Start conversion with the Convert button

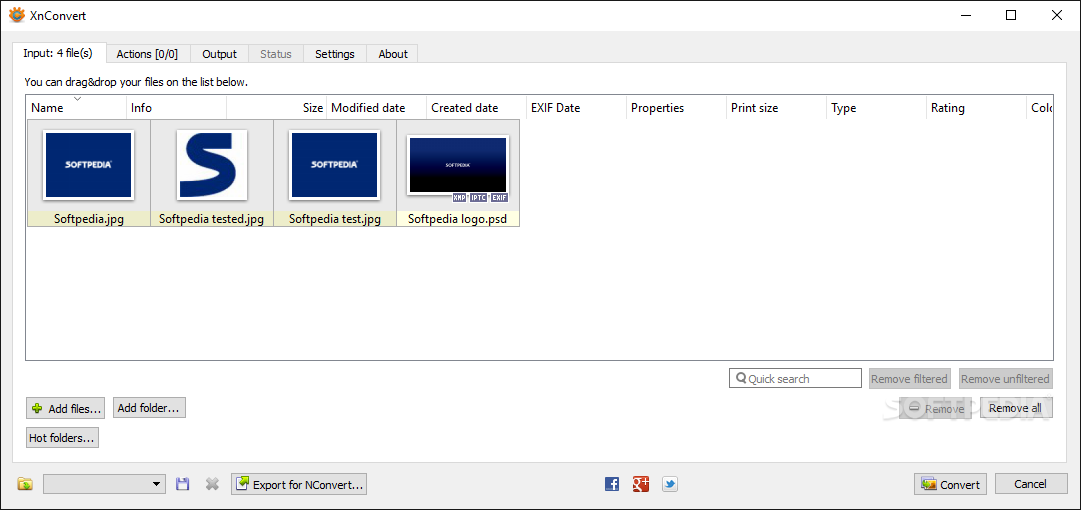click(951, 484)
